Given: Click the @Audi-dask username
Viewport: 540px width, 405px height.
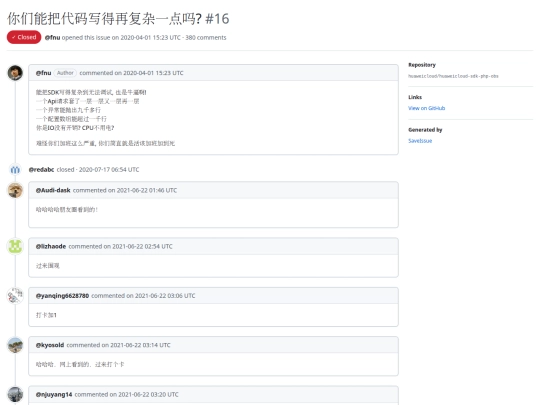Looking at the screenshot, I should pos(53,190).
